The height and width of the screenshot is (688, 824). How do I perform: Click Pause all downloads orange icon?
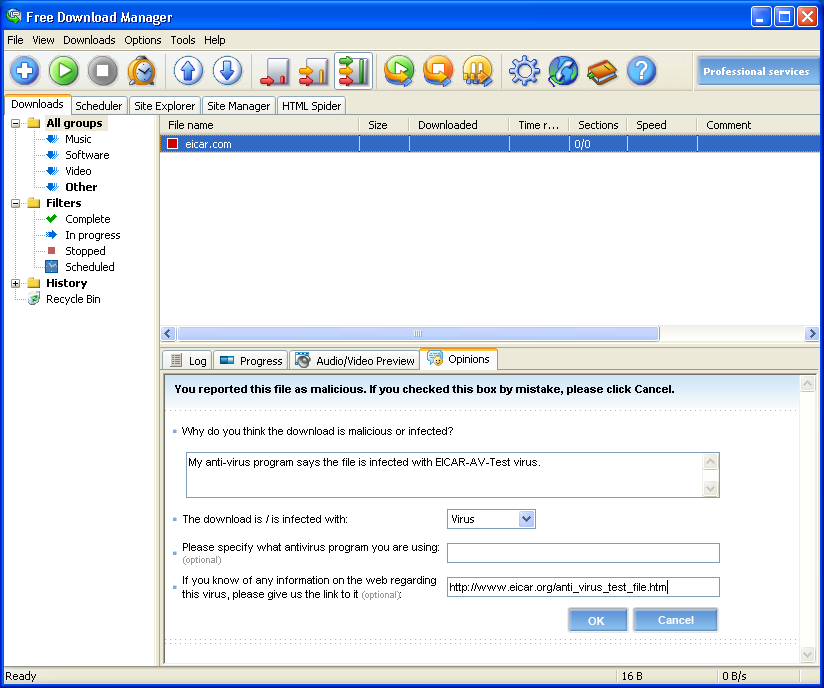coord(477,70)
